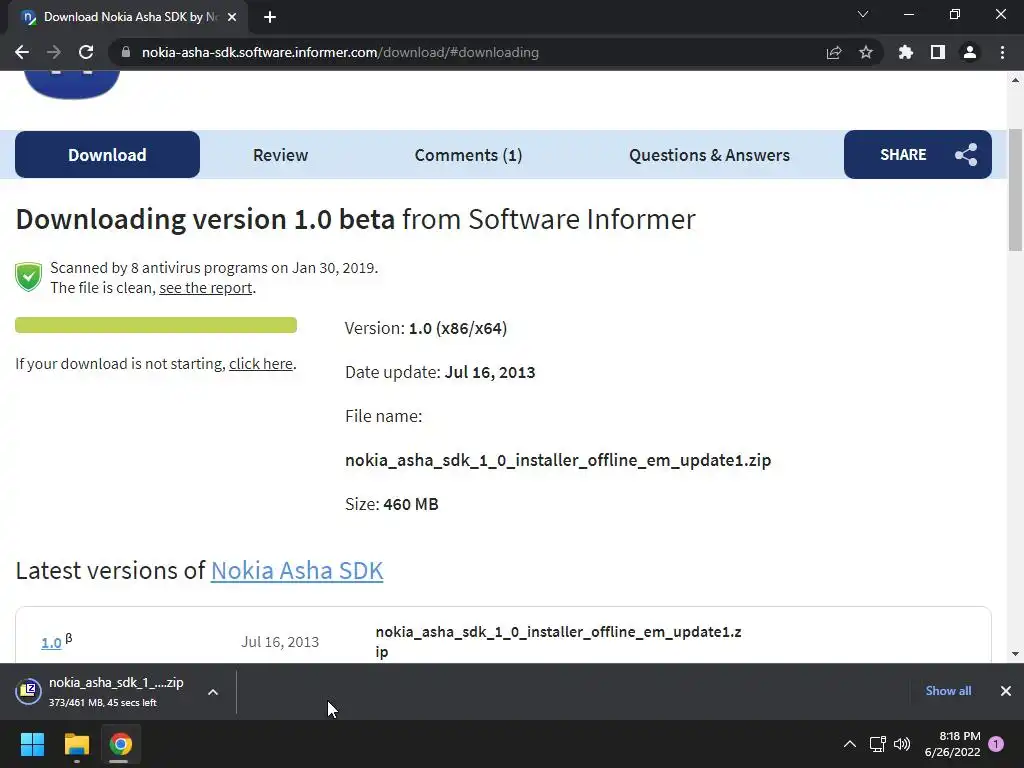Click the green download progress bar
Viewport: 1024px width, 768px height.
click(156, 325)
